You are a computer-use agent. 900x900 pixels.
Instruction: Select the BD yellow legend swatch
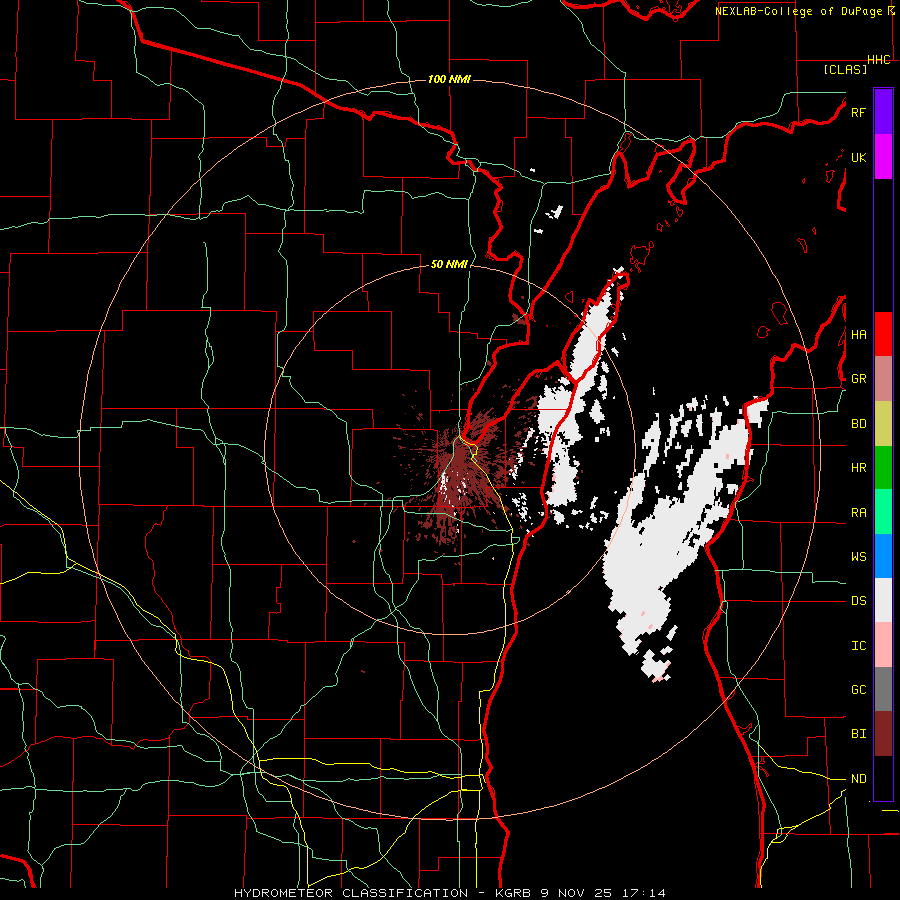coord(883,423)
